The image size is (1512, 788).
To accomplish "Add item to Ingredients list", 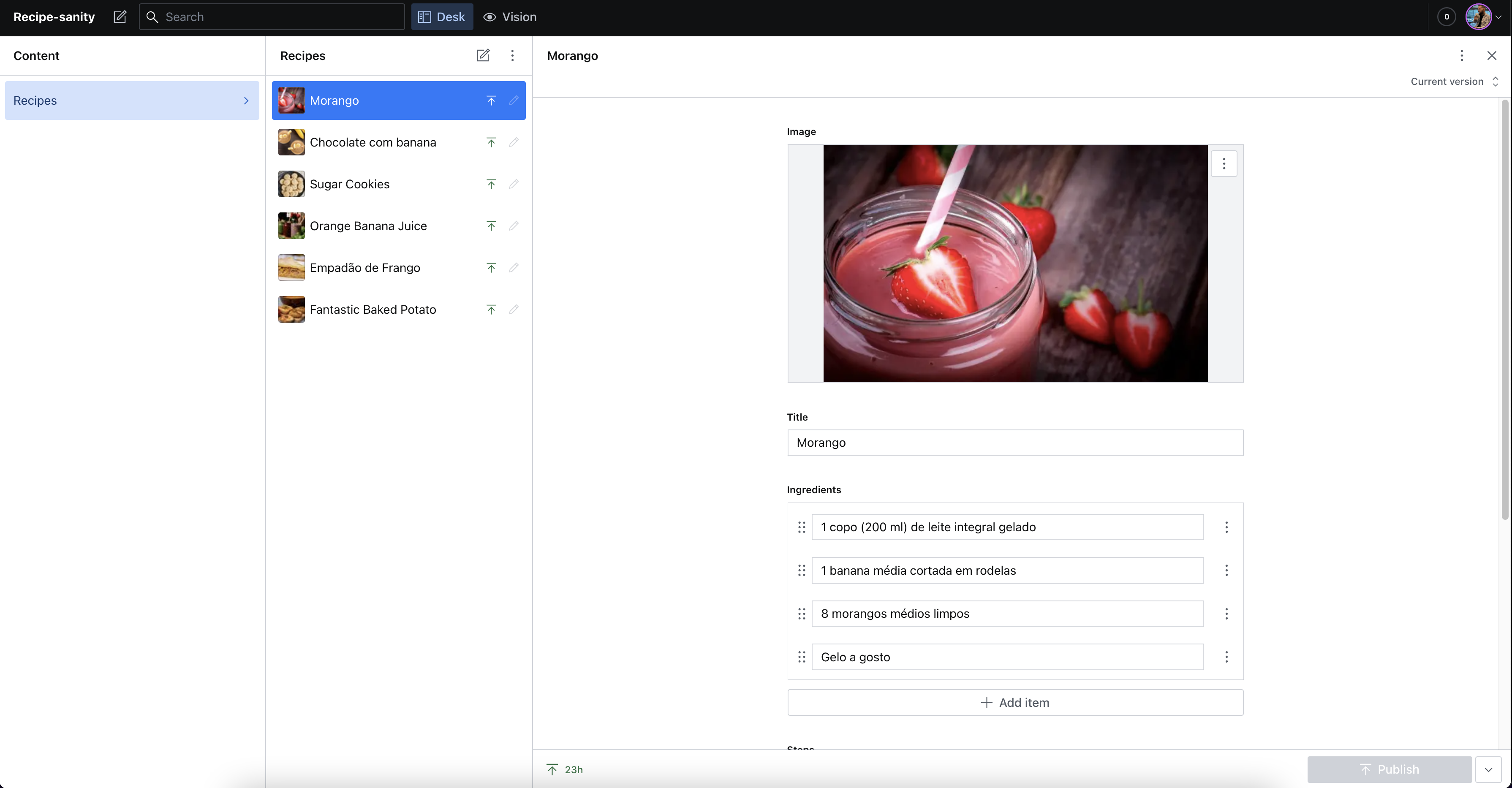I will click(x=1015, y=702).
